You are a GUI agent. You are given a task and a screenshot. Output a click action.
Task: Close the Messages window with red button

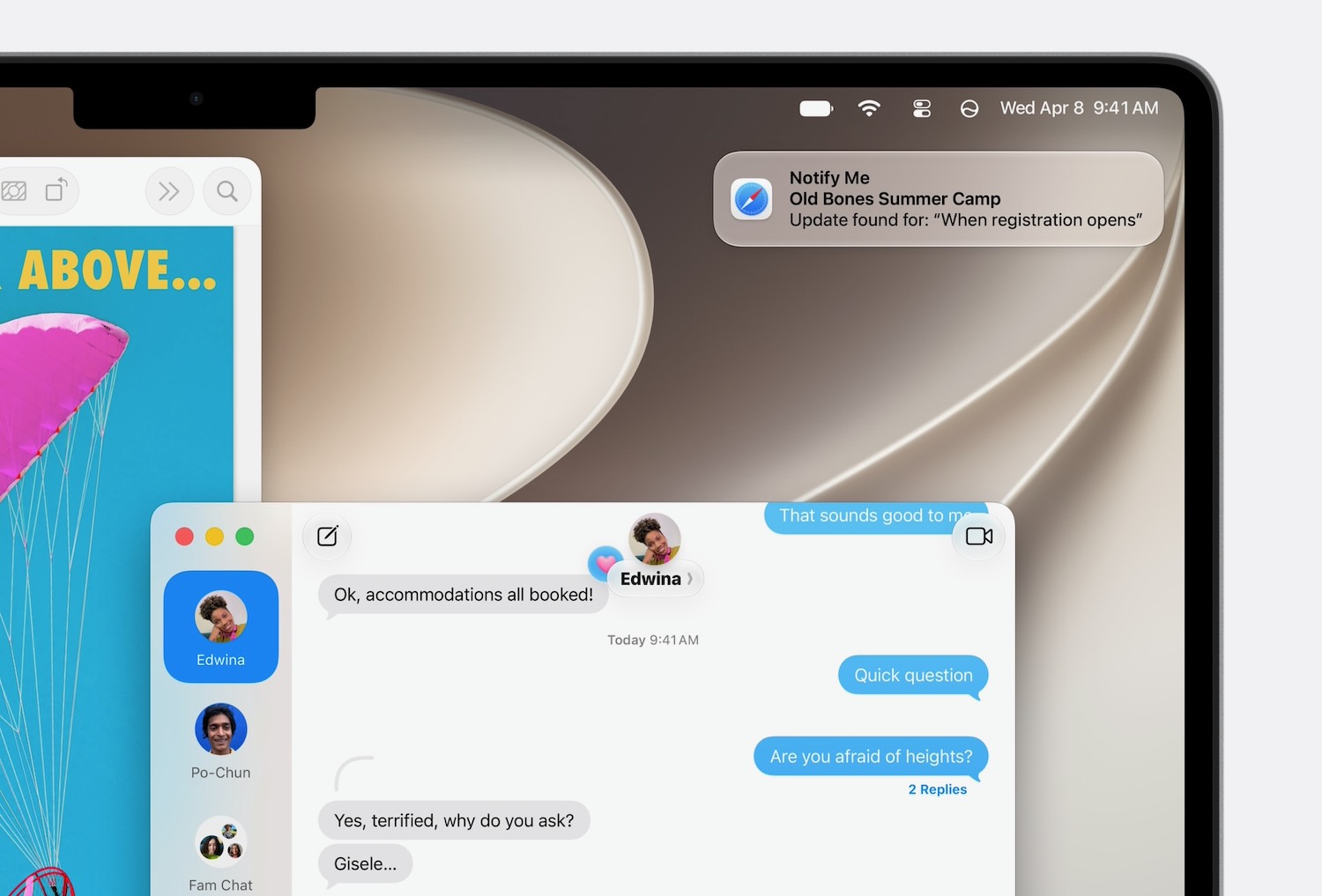pyautogui.click(x=184, y=537)
